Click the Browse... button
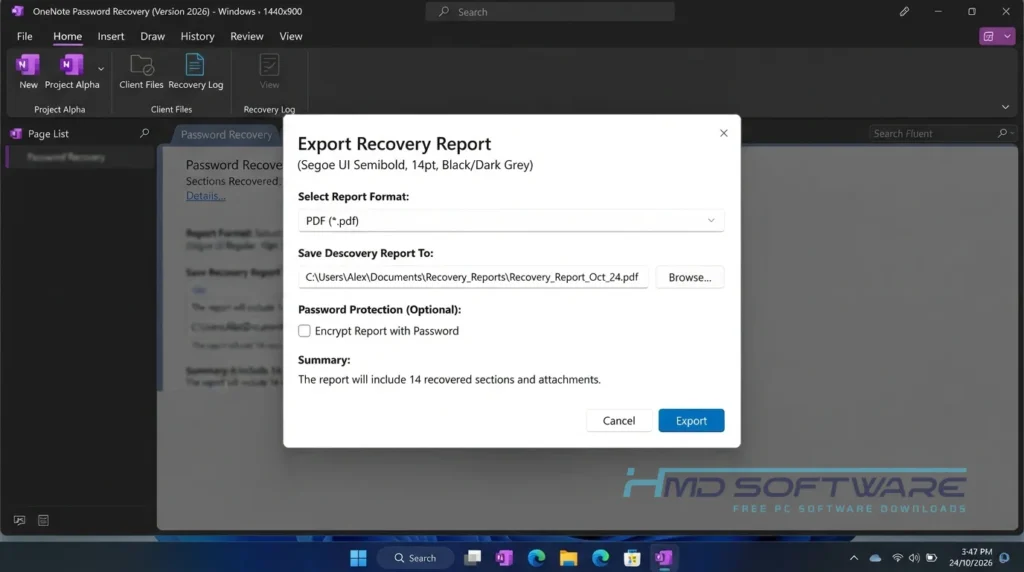Screen dimensions: 1024x572 point(690,277)
